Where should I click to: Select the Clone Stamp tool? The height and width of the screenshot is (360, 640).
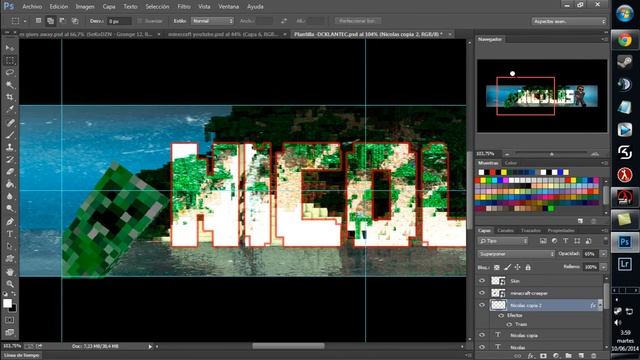[10, 147]
